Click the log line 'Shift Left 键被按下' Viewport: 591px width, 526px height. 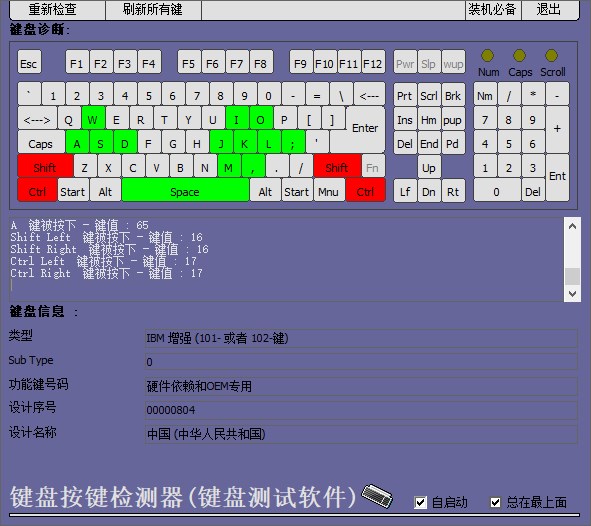pos(107,237)
